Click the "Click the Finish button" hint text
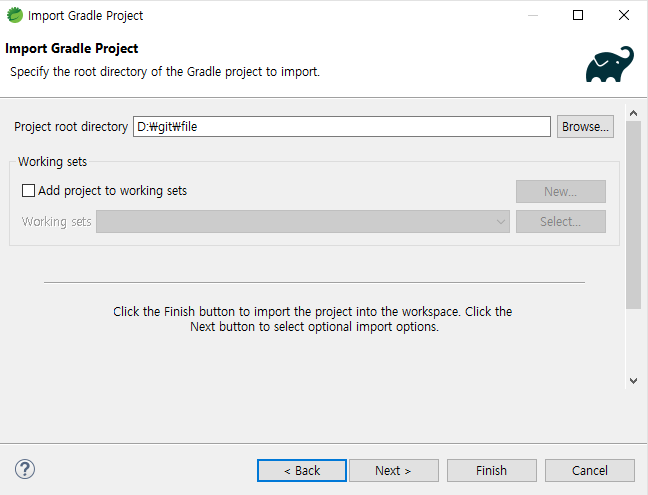This screenshot has width=648, height=495. pyautogui.click(x=313, y=319)
